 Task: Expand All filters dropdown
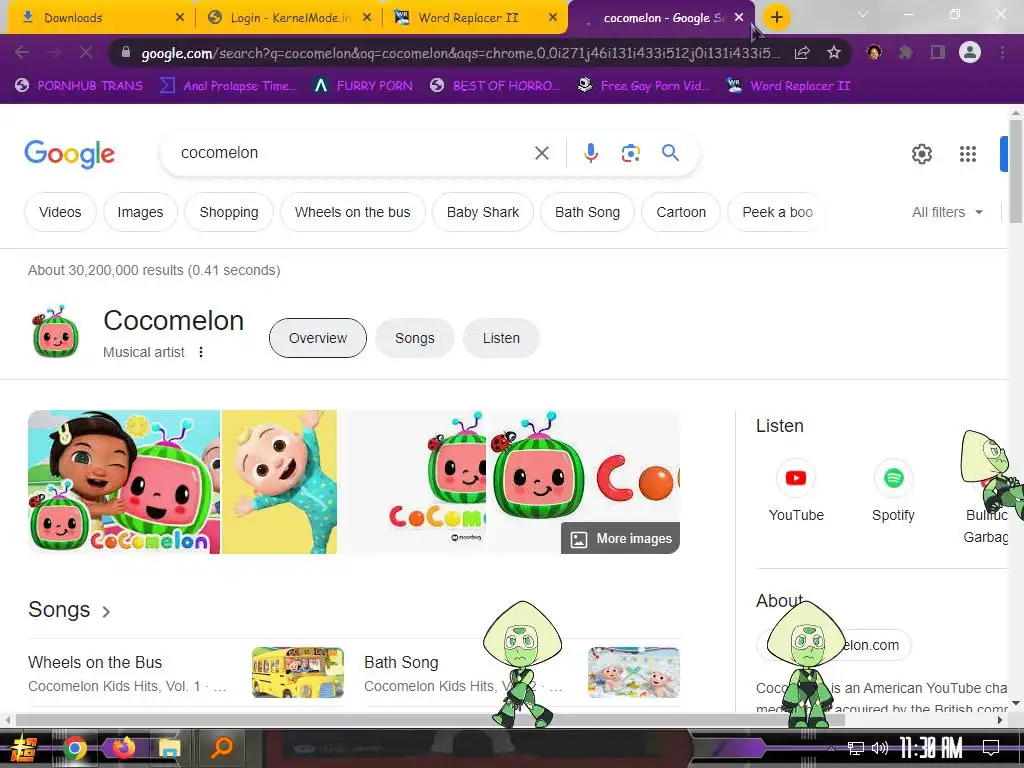[x=947, y=212]
